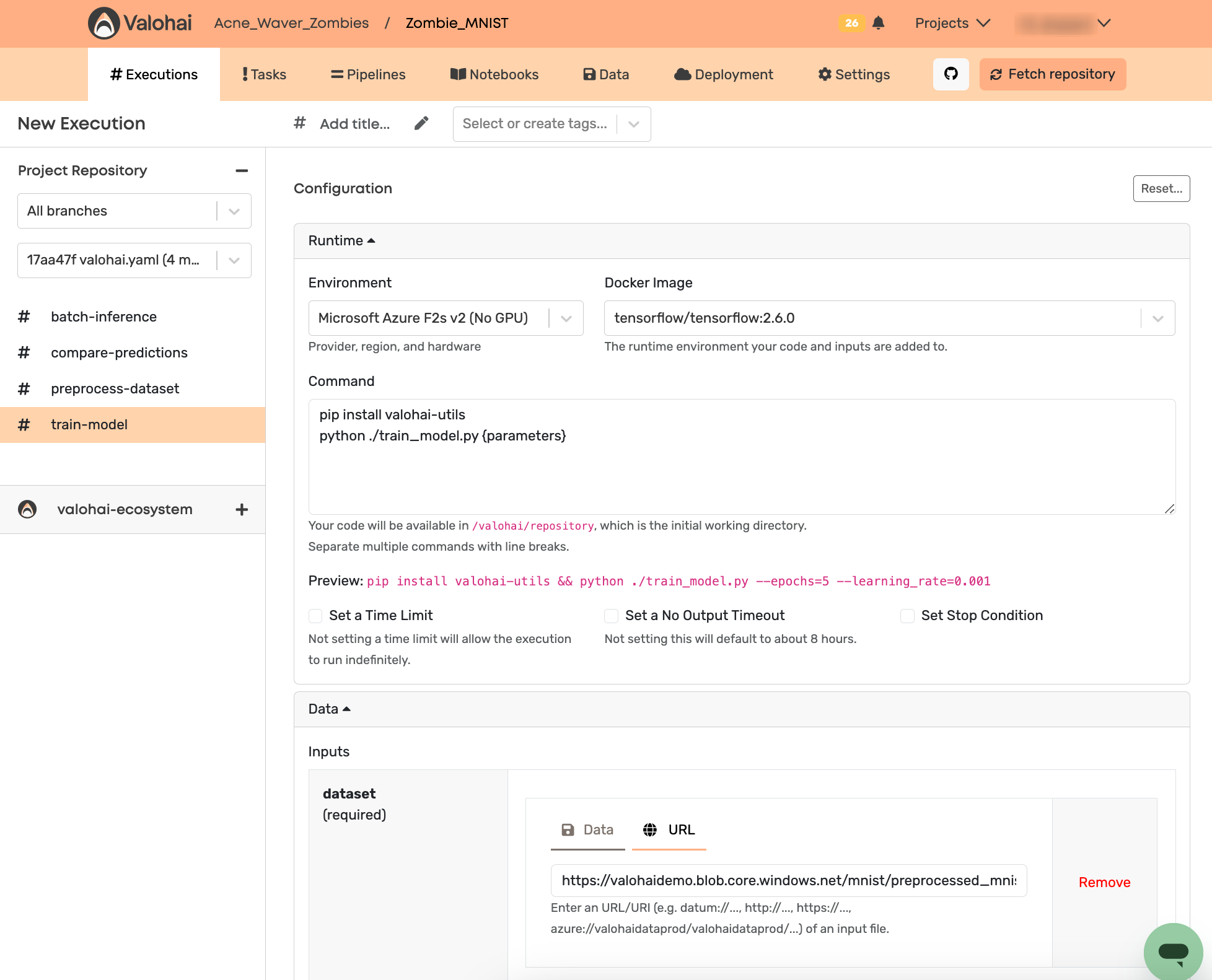Click the Add title field
Image resolution: width=1212 pixels, height=980 pixels.
coord(355,124)
